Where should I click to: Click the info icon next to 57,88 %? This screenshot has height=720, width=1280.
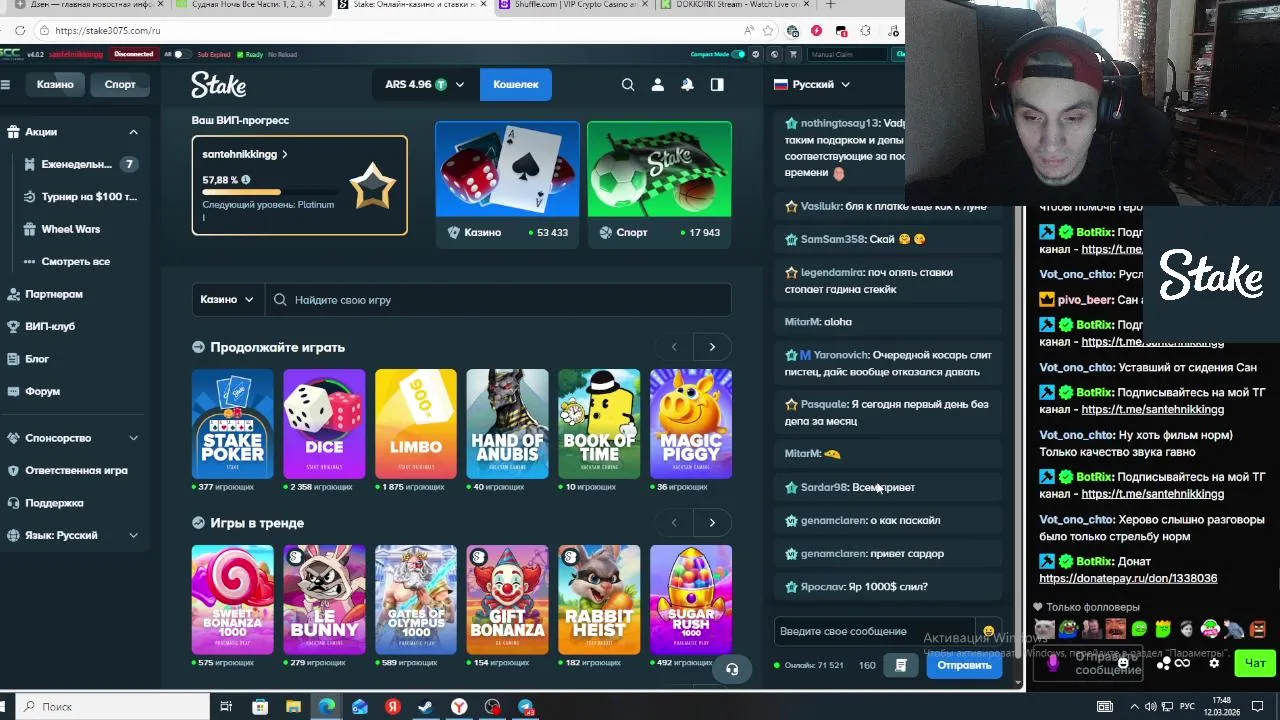pos(246,180)
